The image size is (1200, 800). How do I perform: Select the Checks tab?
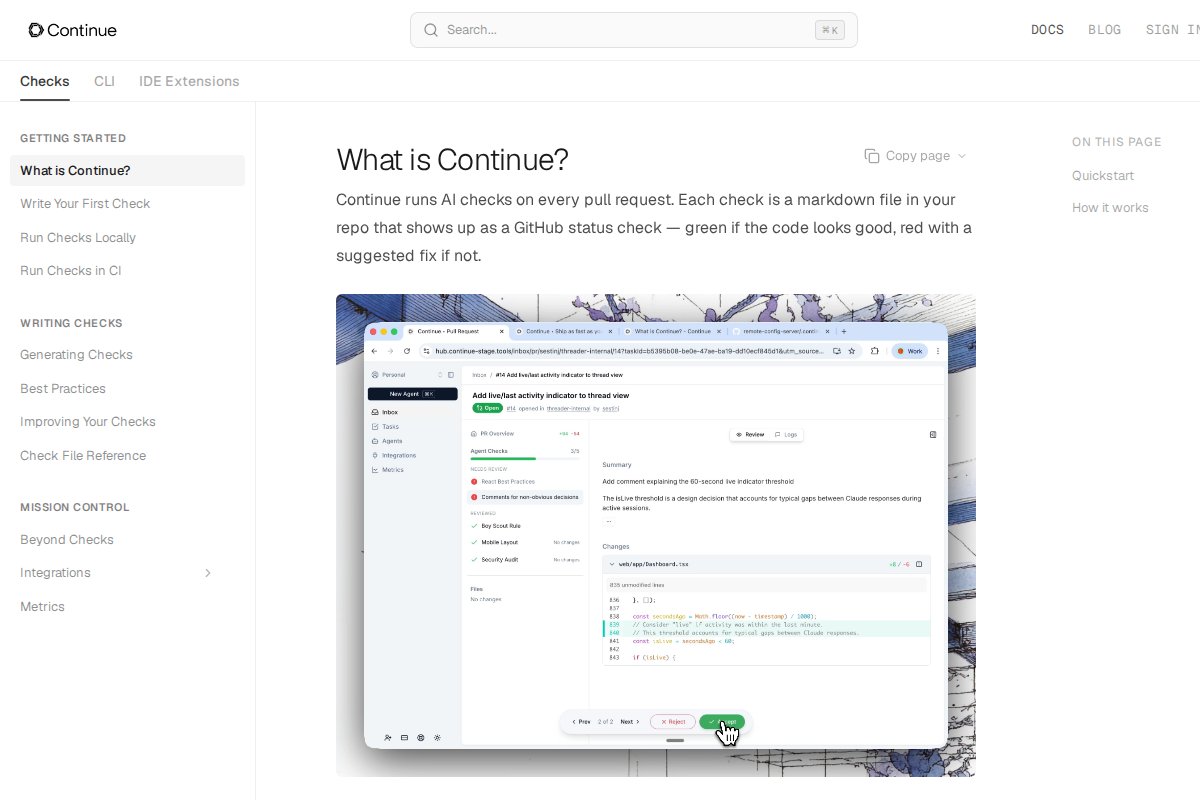pyautogui.click(x=45, y=81)
